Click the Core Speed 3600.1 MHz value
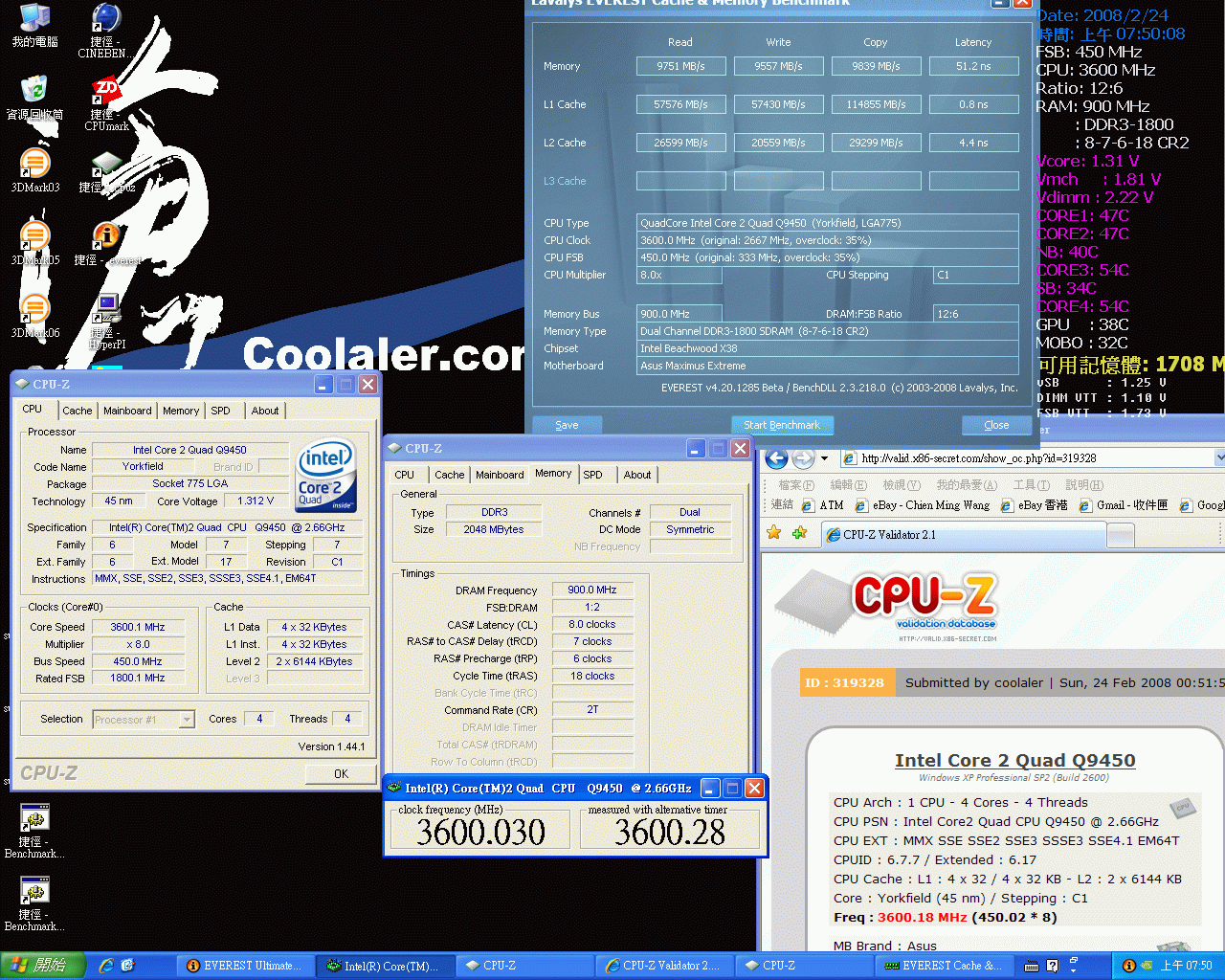Viewport: 1225px width, 980px height. point(138,627)
